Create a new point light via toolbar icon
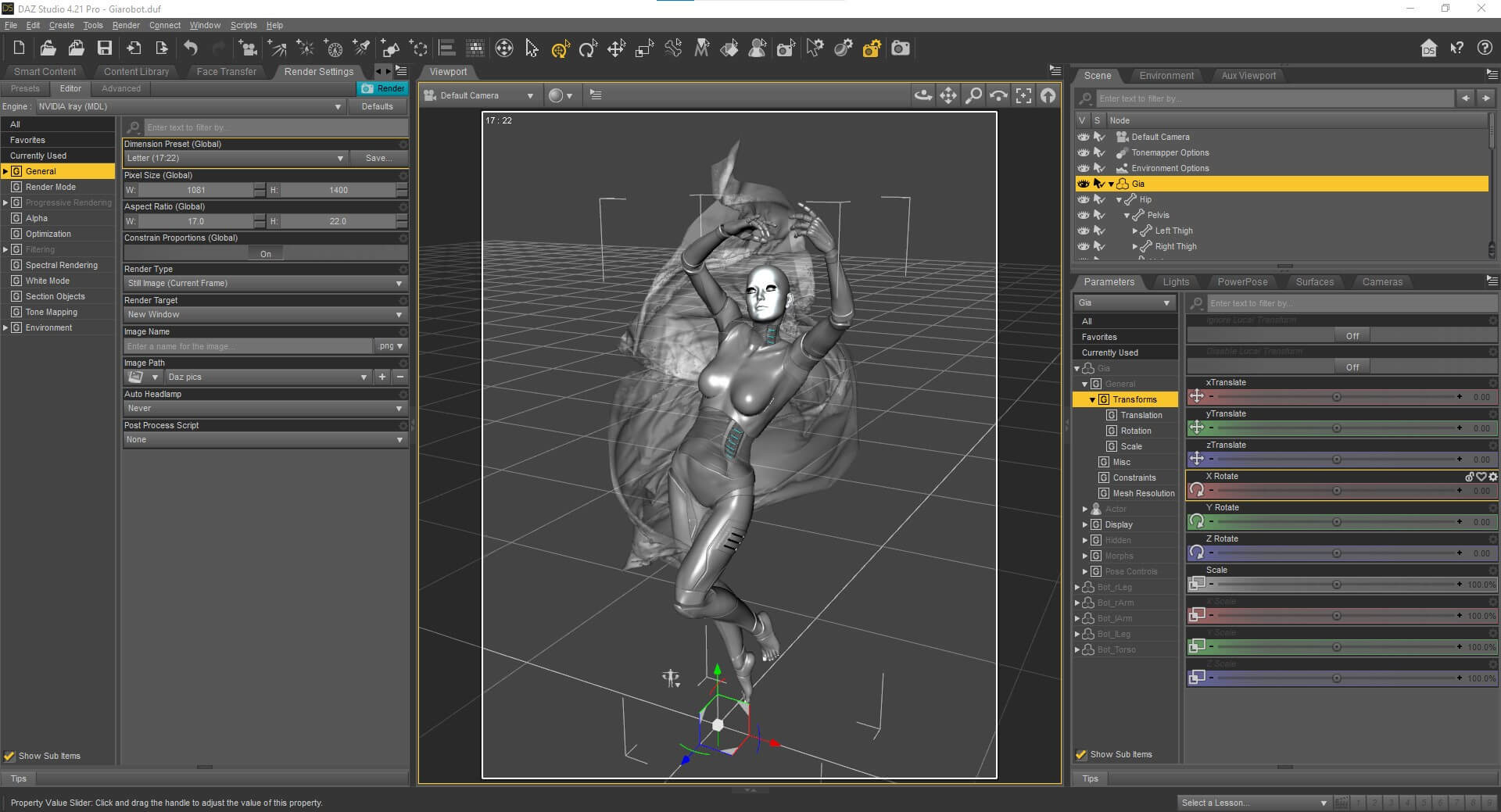This screenshot has width=1501, height=812. click(x=305, y=48)
